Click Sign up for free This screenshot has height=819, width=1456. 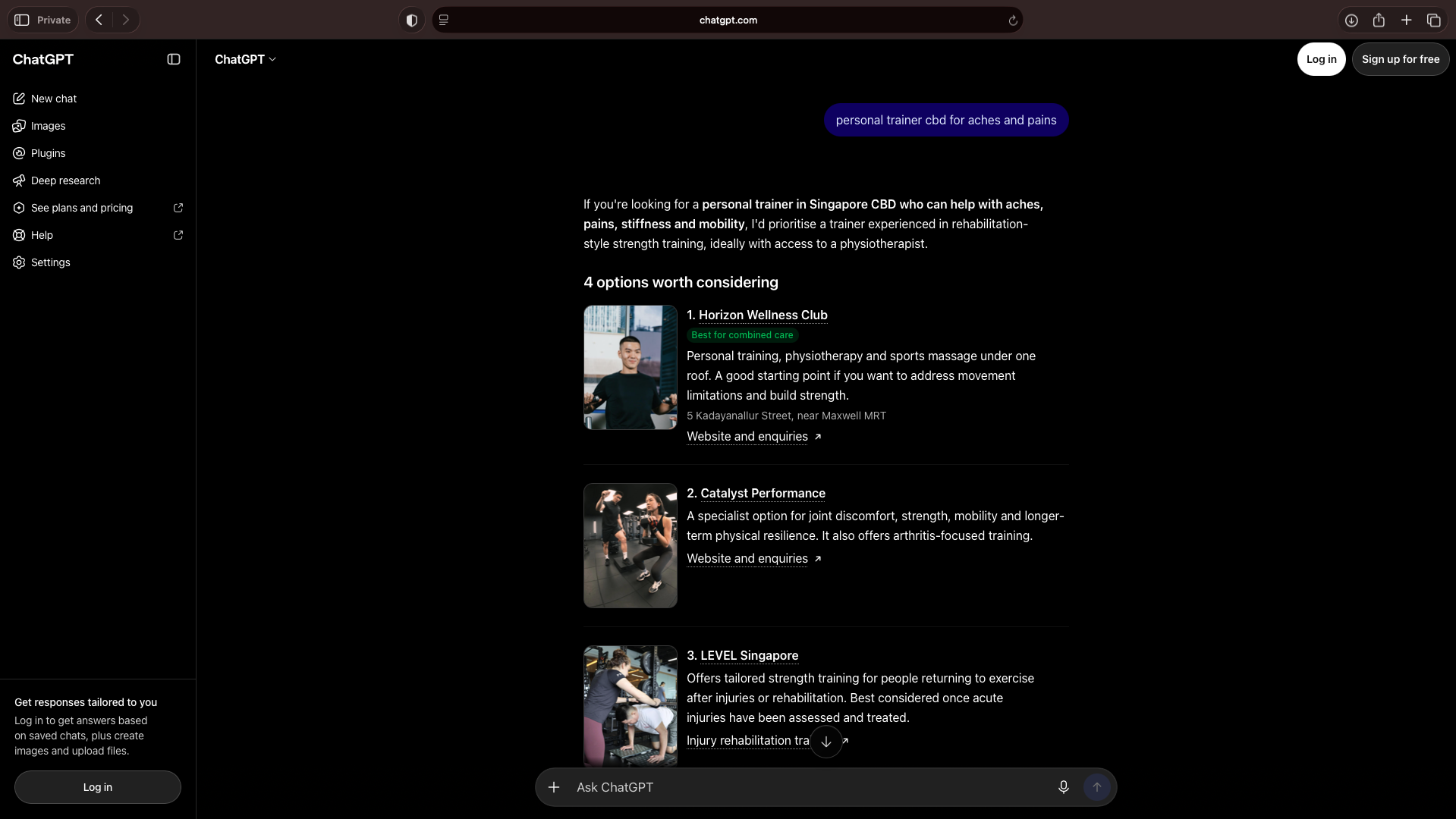coord(1400,59)
